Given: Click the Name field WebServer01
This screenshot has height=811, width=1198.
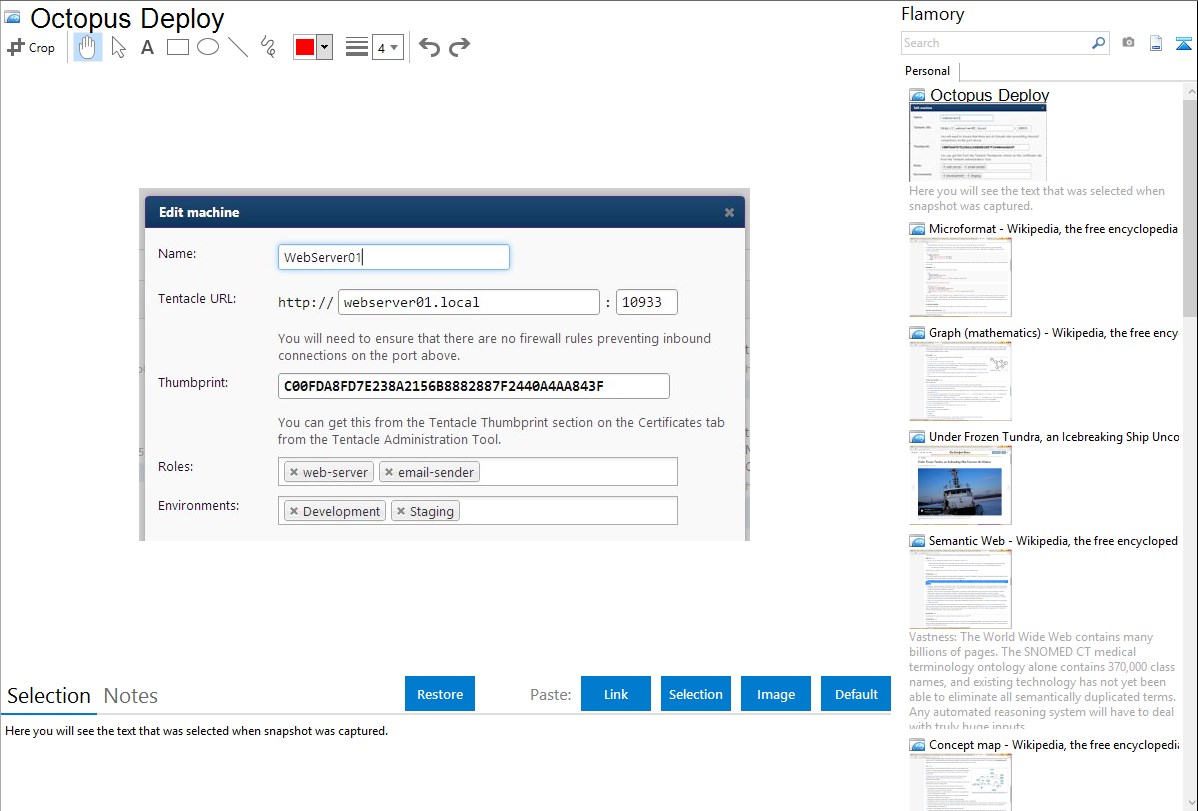Looking at the screenshot, I should (393, 257).
